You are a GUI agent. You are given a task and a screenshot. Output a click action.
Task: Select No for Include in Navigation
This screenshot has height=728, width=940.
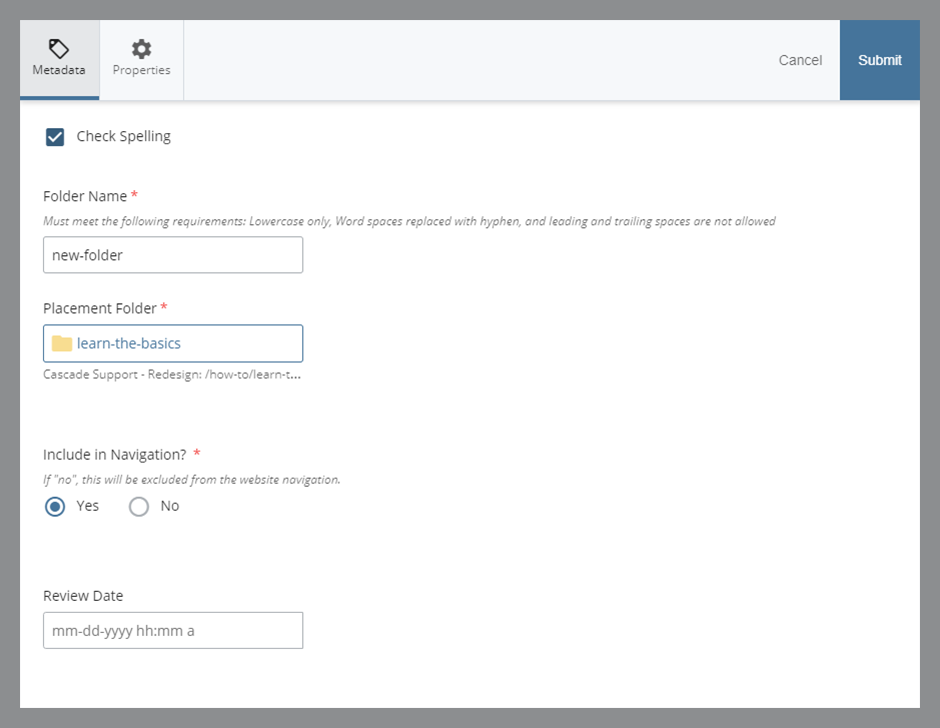139,506
